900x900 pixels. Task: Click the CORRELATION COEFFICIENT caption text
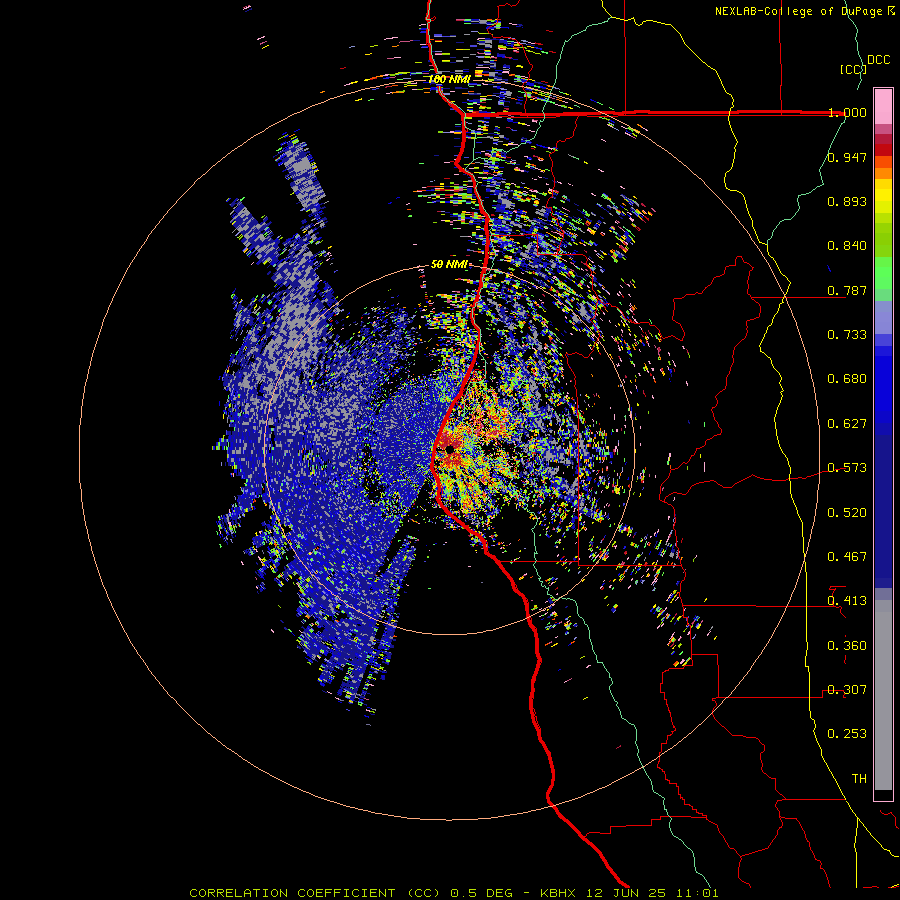[315, 893]
